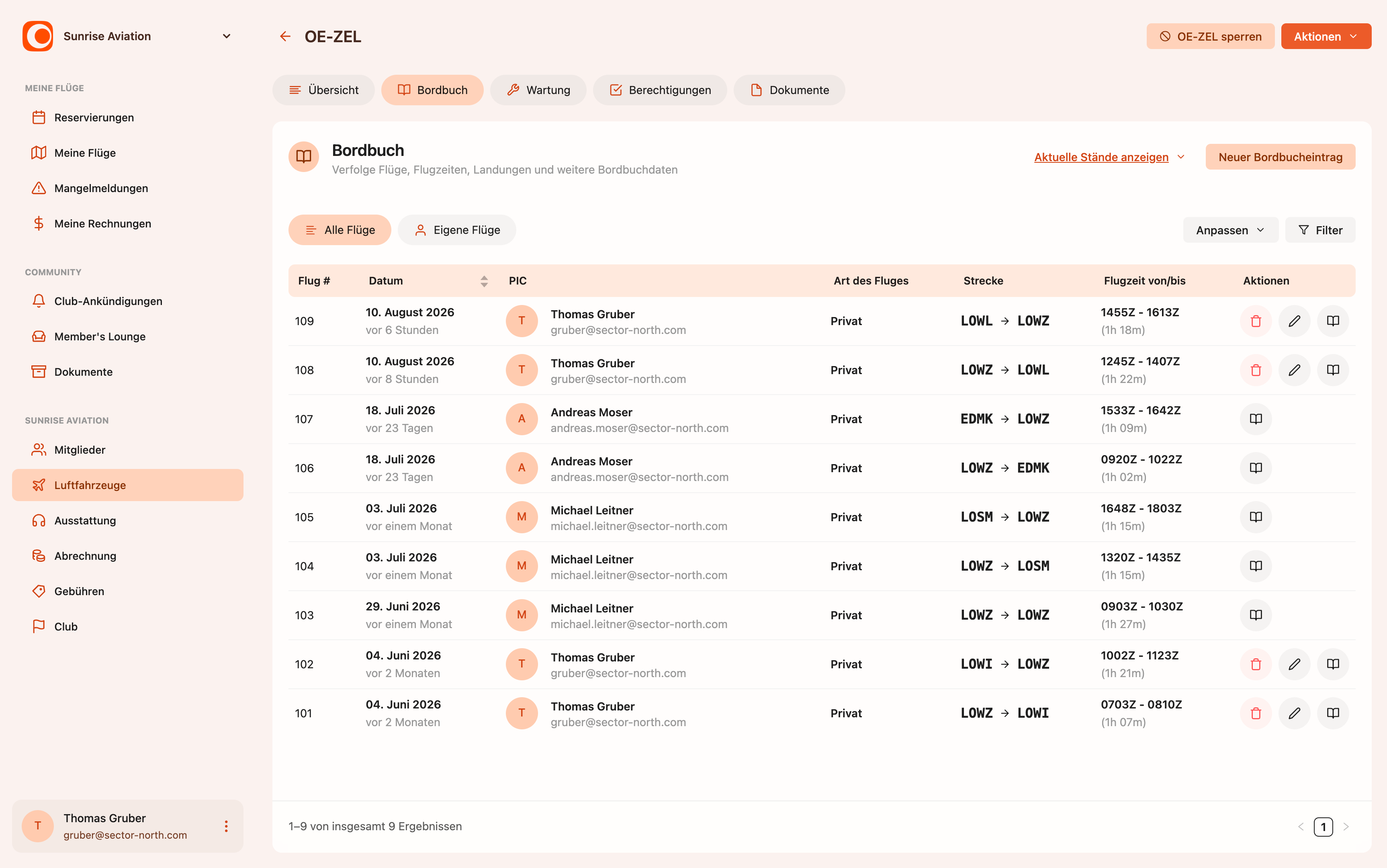Open logbook details for flight 102
Viewport: 1387px width, 868px height.
[x=1332, y=664]
